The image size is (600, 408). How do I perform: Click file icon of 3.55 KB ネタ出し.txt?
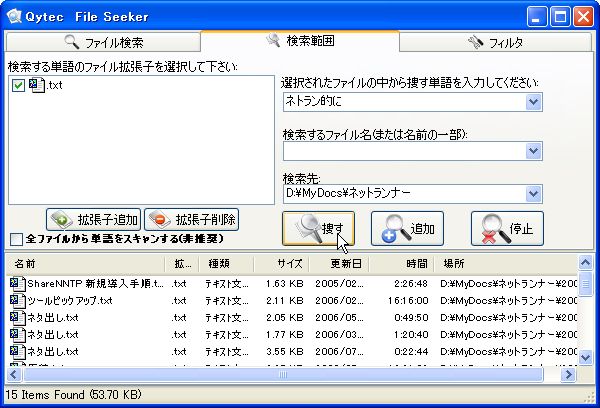click(17, 351)
